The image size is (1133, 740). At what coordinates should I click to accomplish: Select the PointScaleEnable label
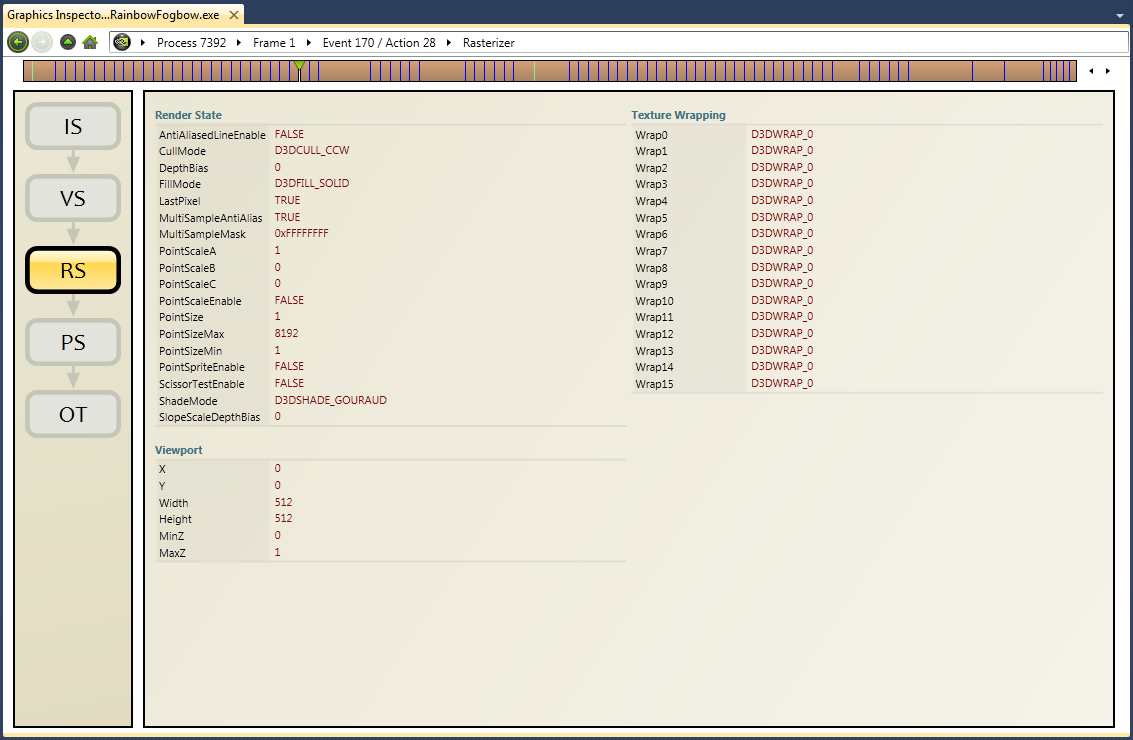200,301
